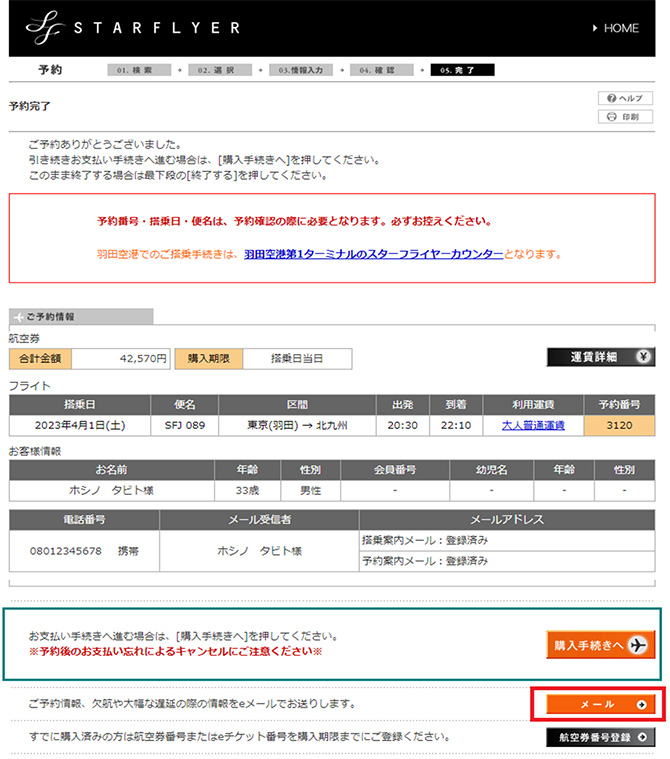This screenshot has height=759, width=670.
Task: Select step 01 検索 in progress bar
Action: (x=140, y=71)
